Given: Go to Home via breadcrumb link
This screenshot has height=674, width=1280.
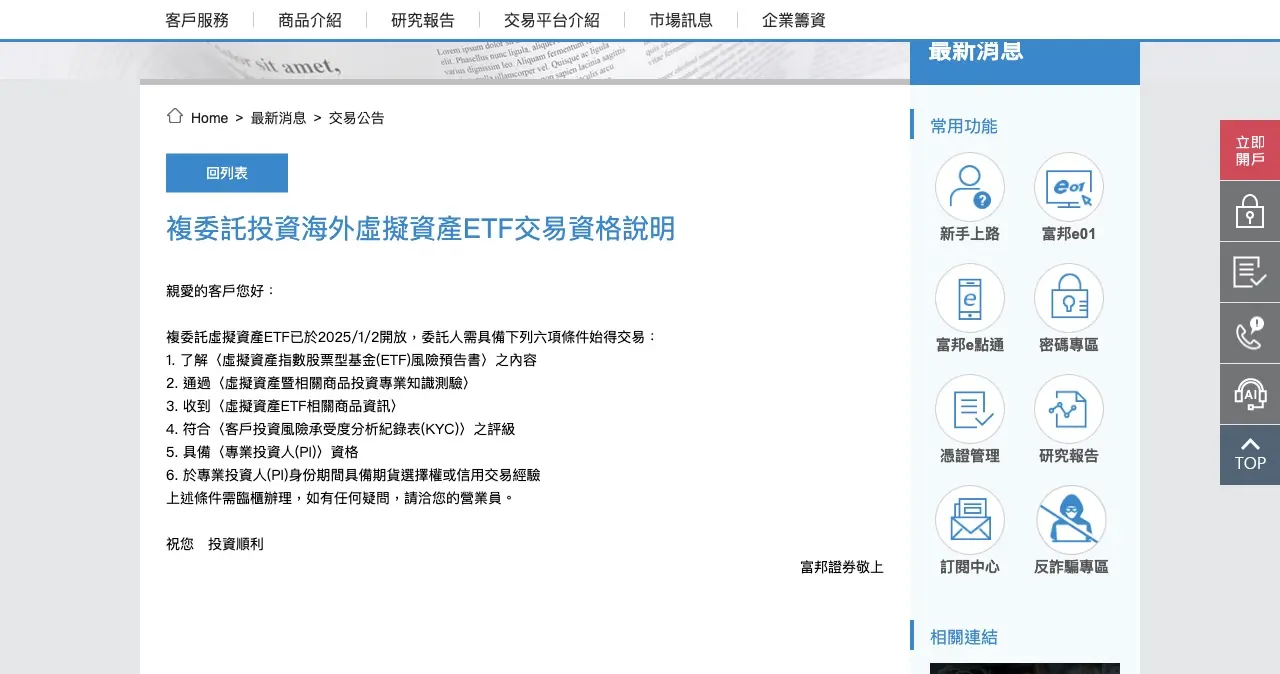Looking at the screenshot, I should point(210,118).
